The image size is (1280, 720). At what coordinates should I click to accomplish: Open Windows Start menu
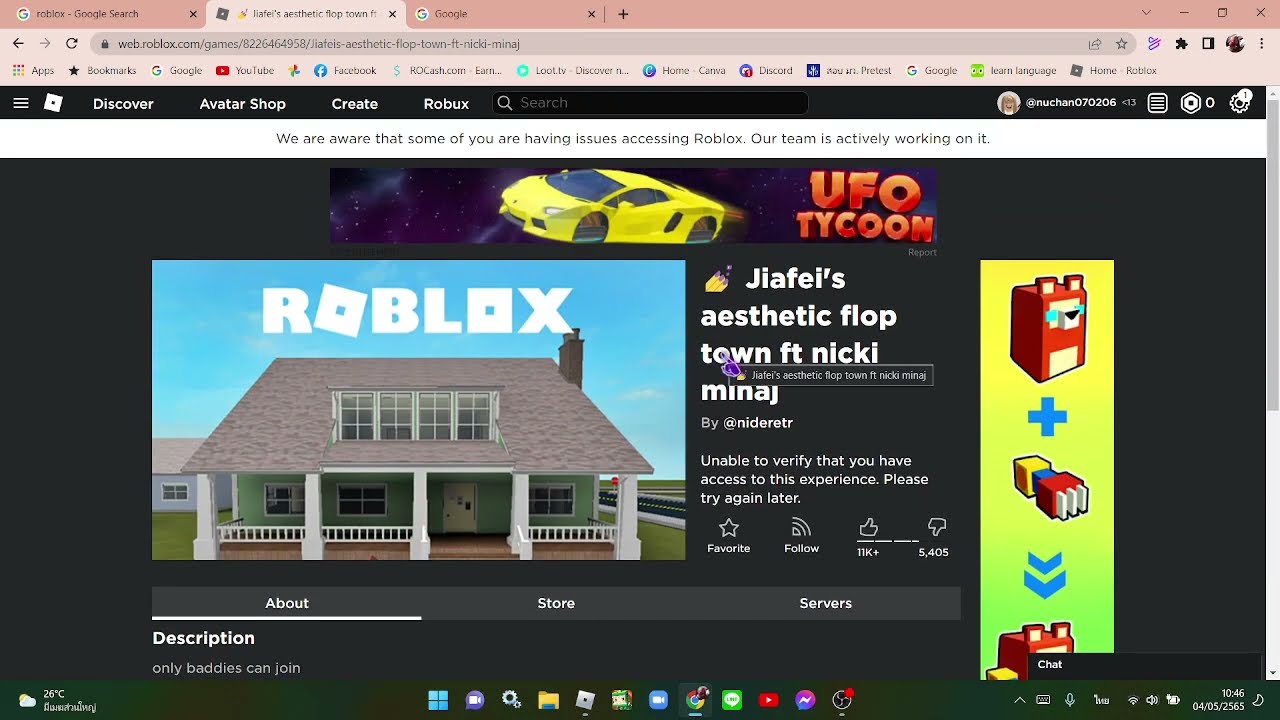(438, 700)
